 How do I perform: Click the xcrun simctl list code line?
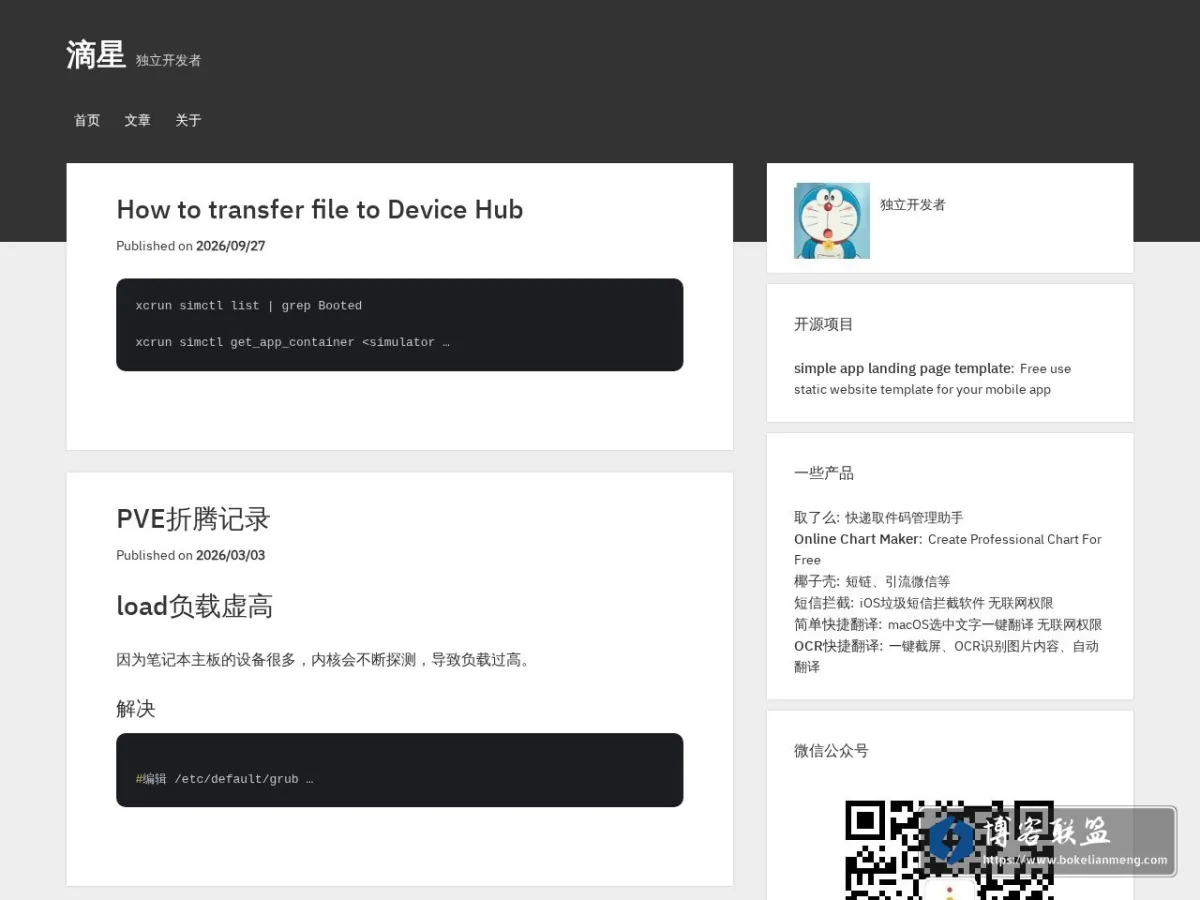(249, 306)
